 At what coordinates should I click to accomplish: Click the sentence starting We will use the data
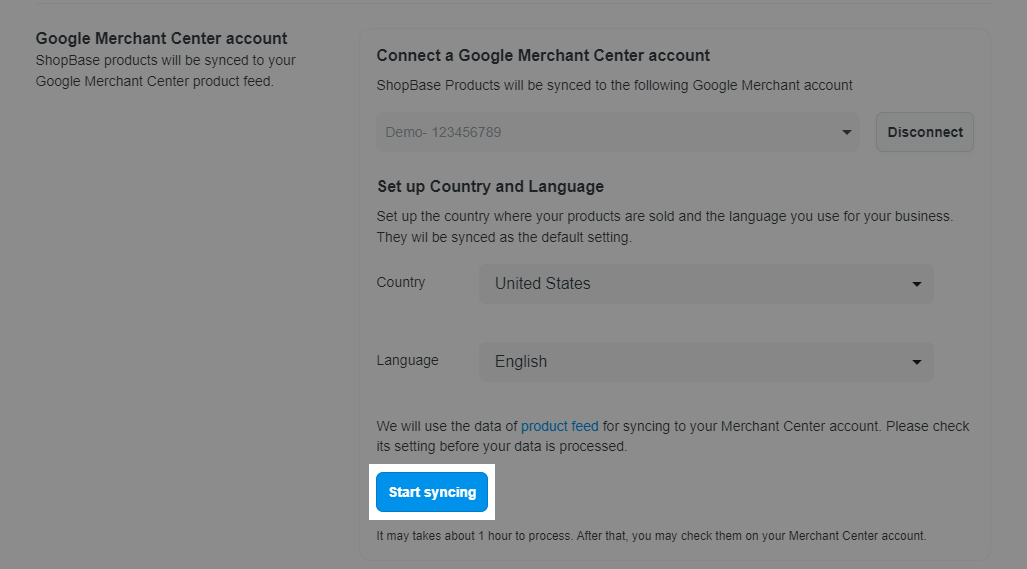[x=629, y=426]
